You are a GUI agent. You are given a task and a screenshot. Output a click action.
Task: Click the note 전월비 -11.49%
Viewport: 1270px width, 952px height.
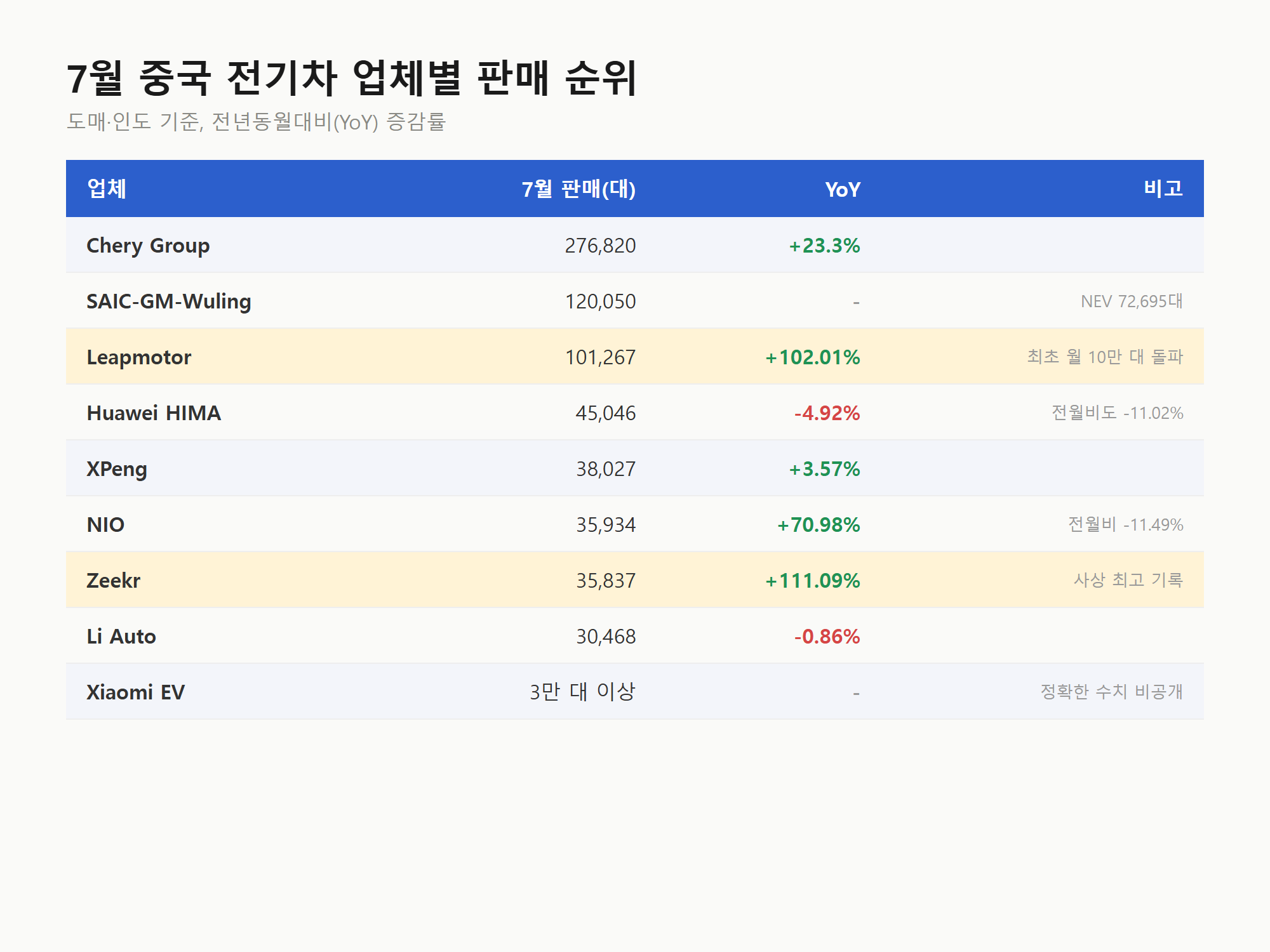coord(1126,524)
